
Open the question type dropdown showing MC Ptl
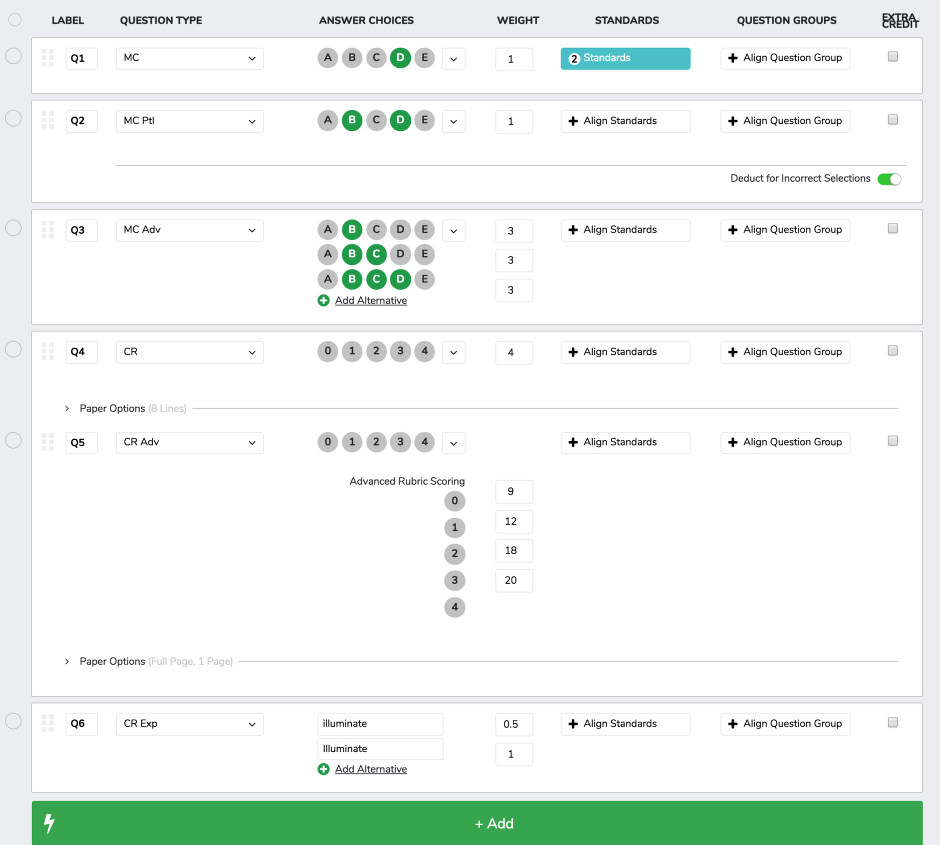click(x=189, y=121)
